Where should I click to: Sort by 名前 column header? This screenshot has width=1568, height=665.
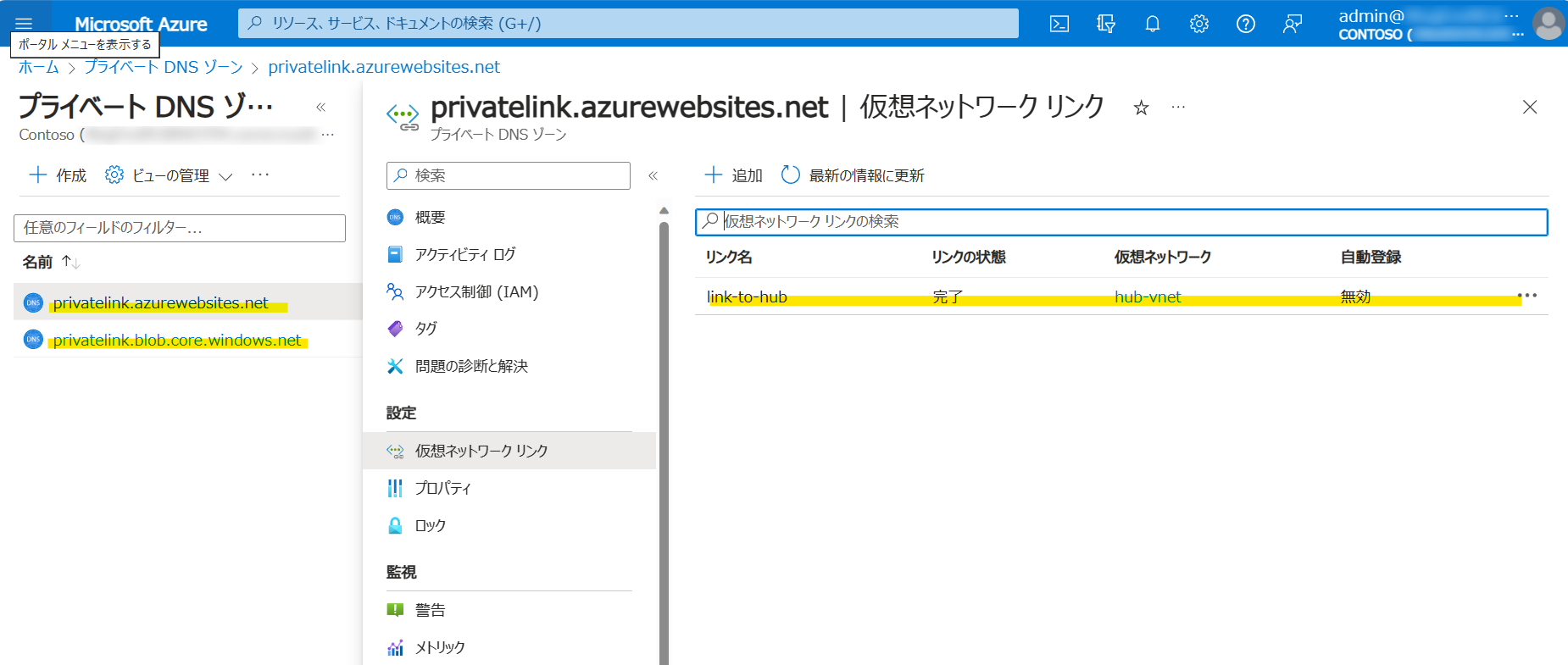(51, 263)
